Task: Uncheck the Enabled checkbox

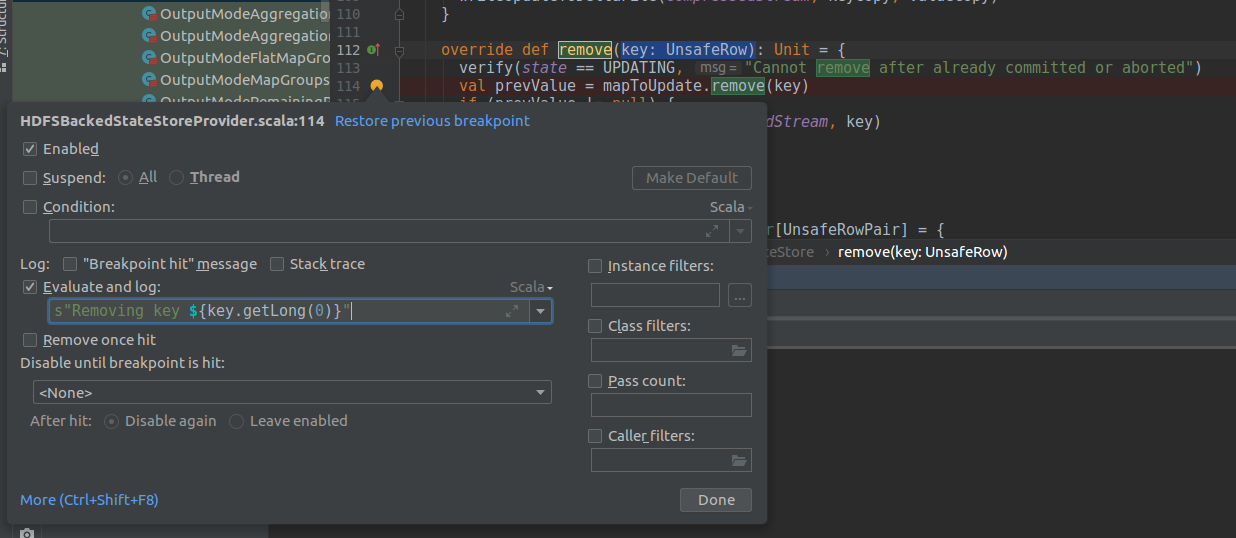Action: 30,149
